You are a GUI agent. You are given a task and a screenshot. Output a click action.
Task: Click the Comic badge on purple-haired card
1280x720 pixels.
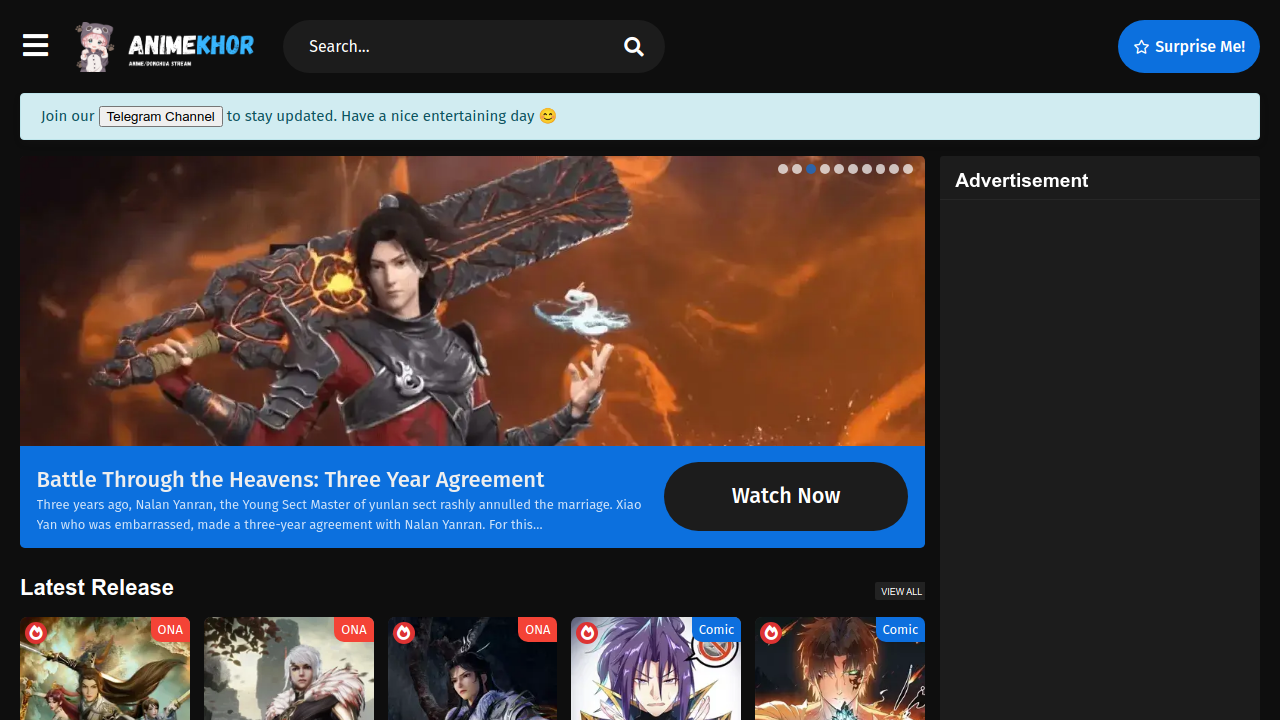[716, 630]
